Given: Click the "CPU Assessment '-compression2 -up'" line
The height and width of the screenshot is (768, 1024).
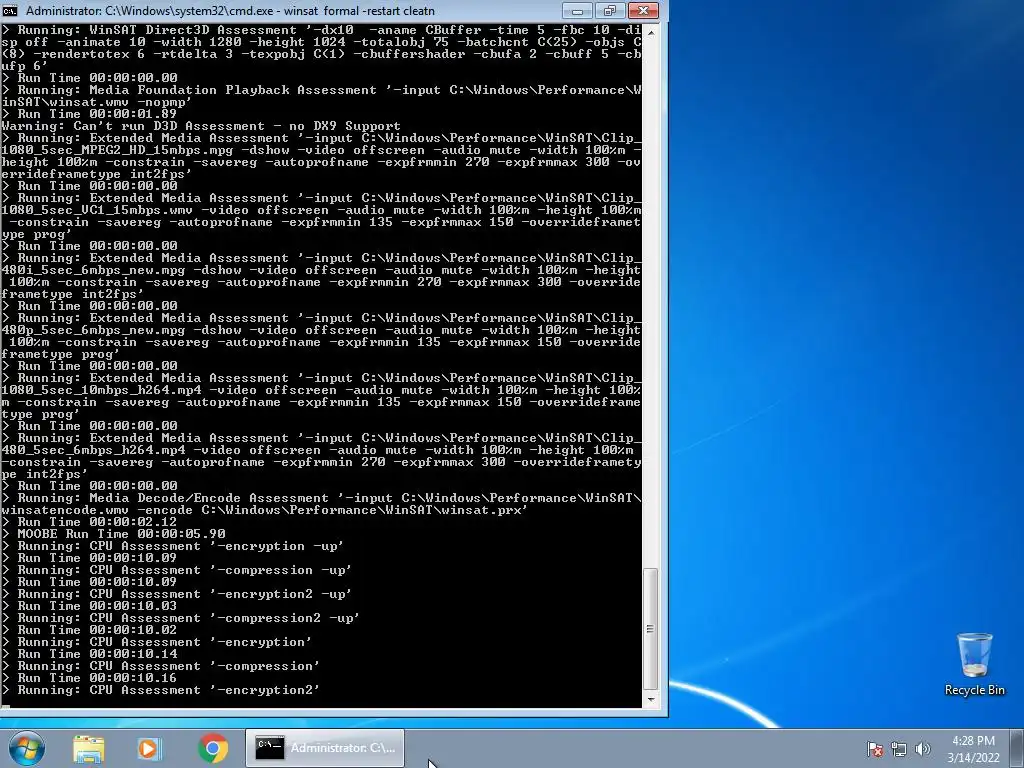Looking at the screenshot, I should [181, 618].
